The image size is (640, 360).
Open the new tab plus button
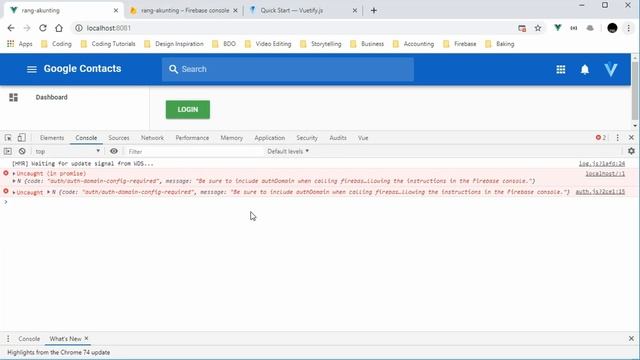(x=373, y=11)
